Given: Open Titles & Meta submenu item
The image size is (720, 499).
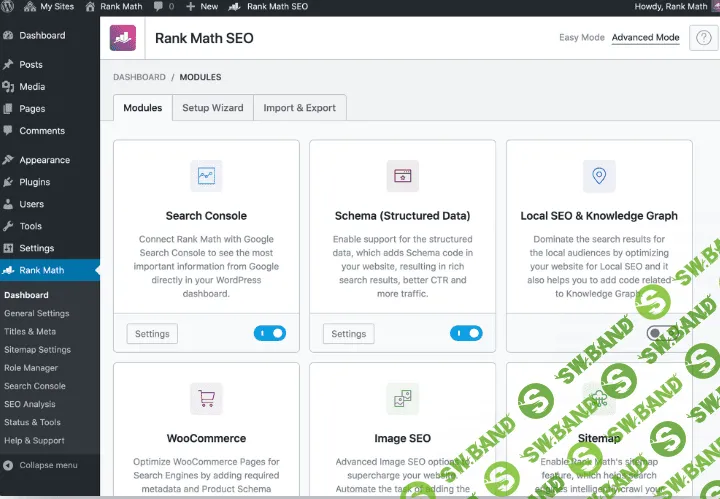Looking at the screenshot, I should pos(30,331).
